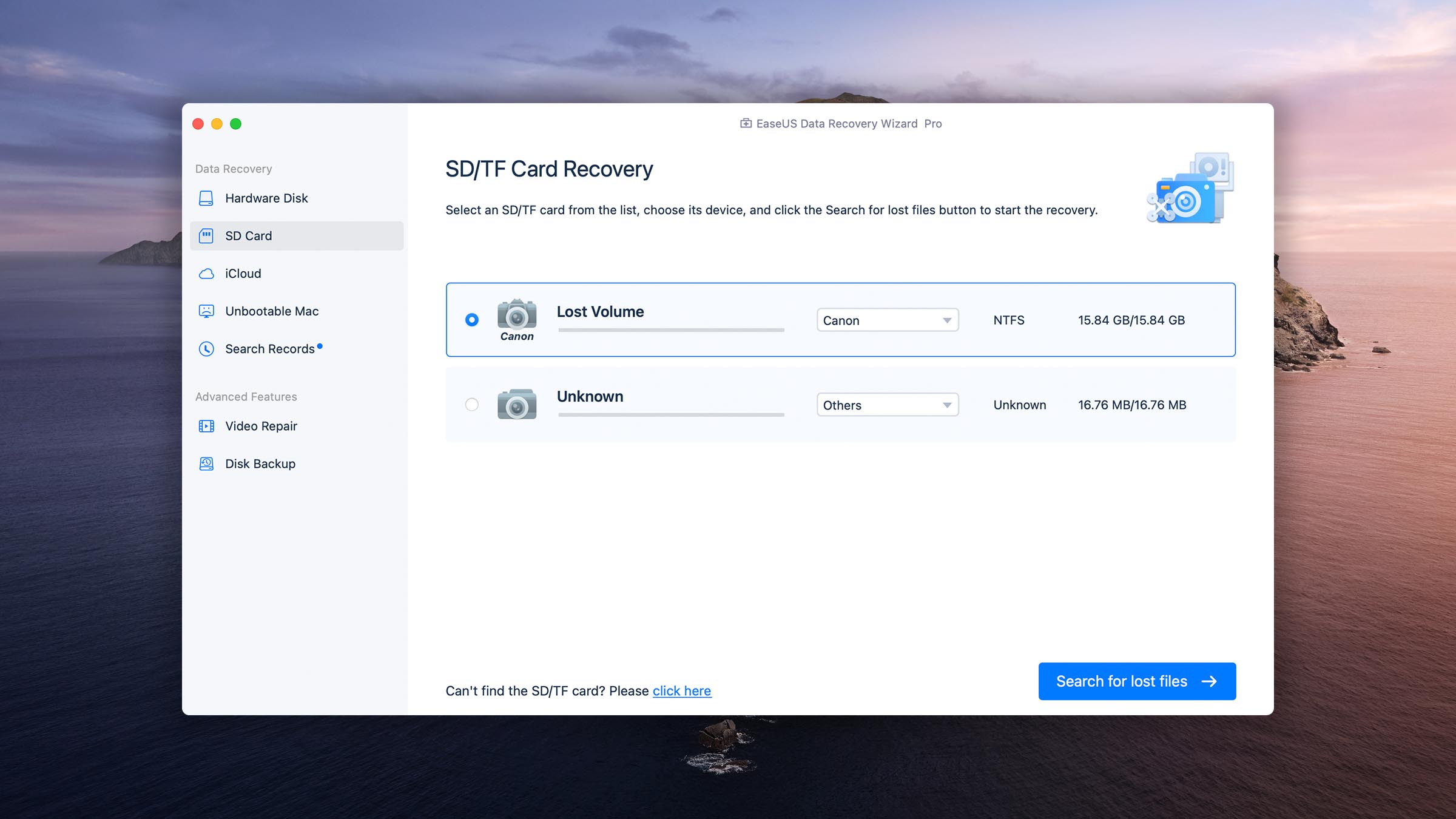Click the 'NTFS' file system text
The width and height of the screenshot is (1456, 819).
coord(1009,320)
